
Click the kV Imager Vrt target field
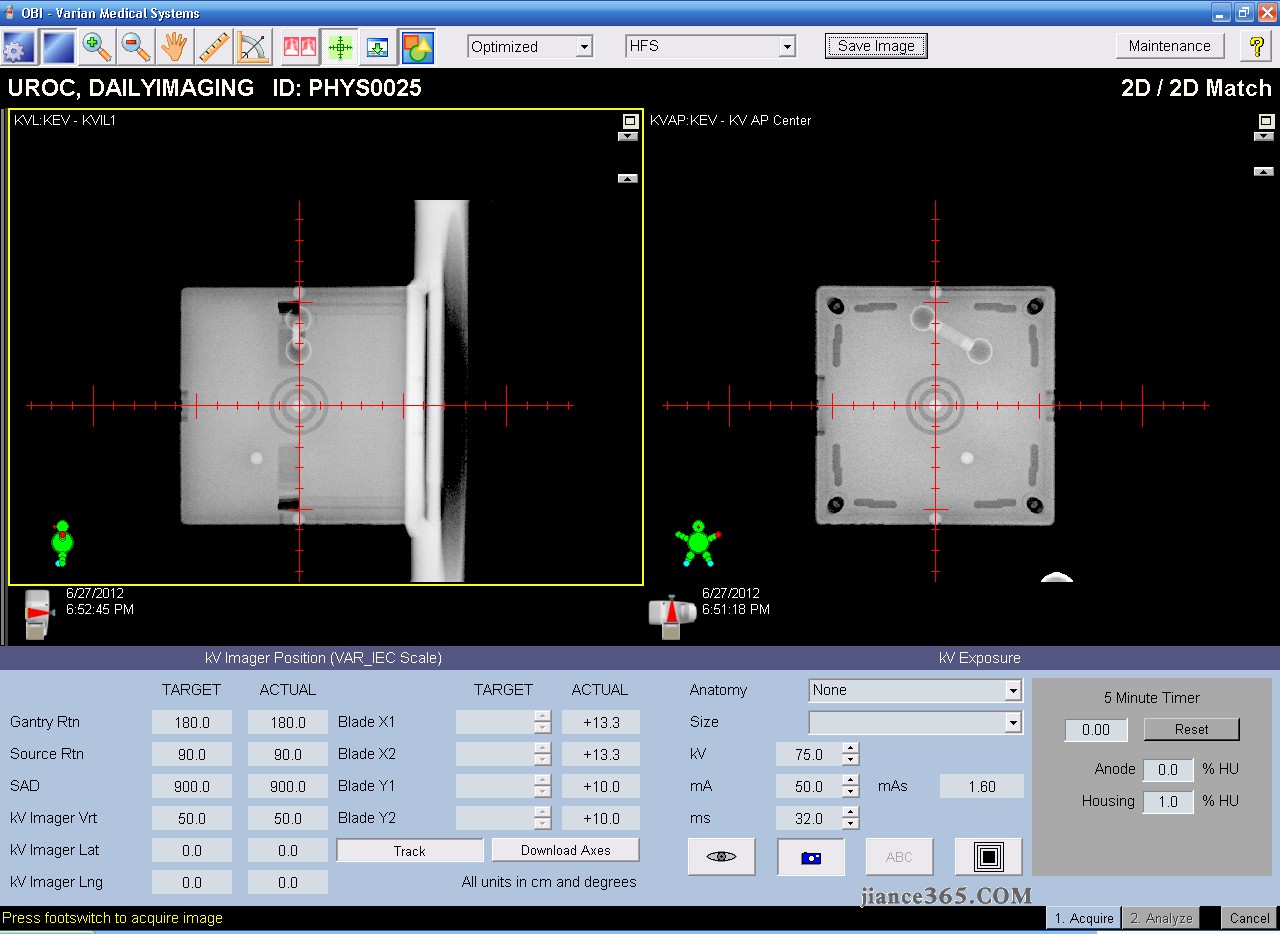(x=192, y=818)
